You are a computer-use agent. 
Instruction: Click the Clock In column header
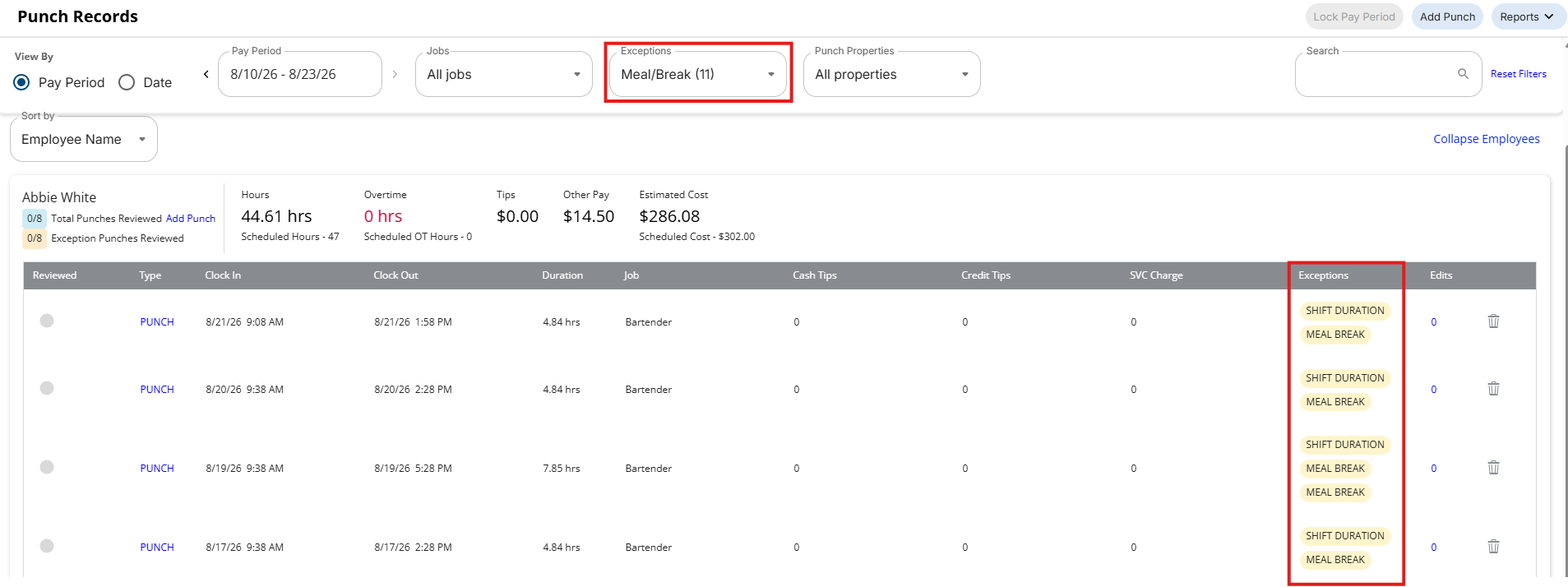coord(223,275)
